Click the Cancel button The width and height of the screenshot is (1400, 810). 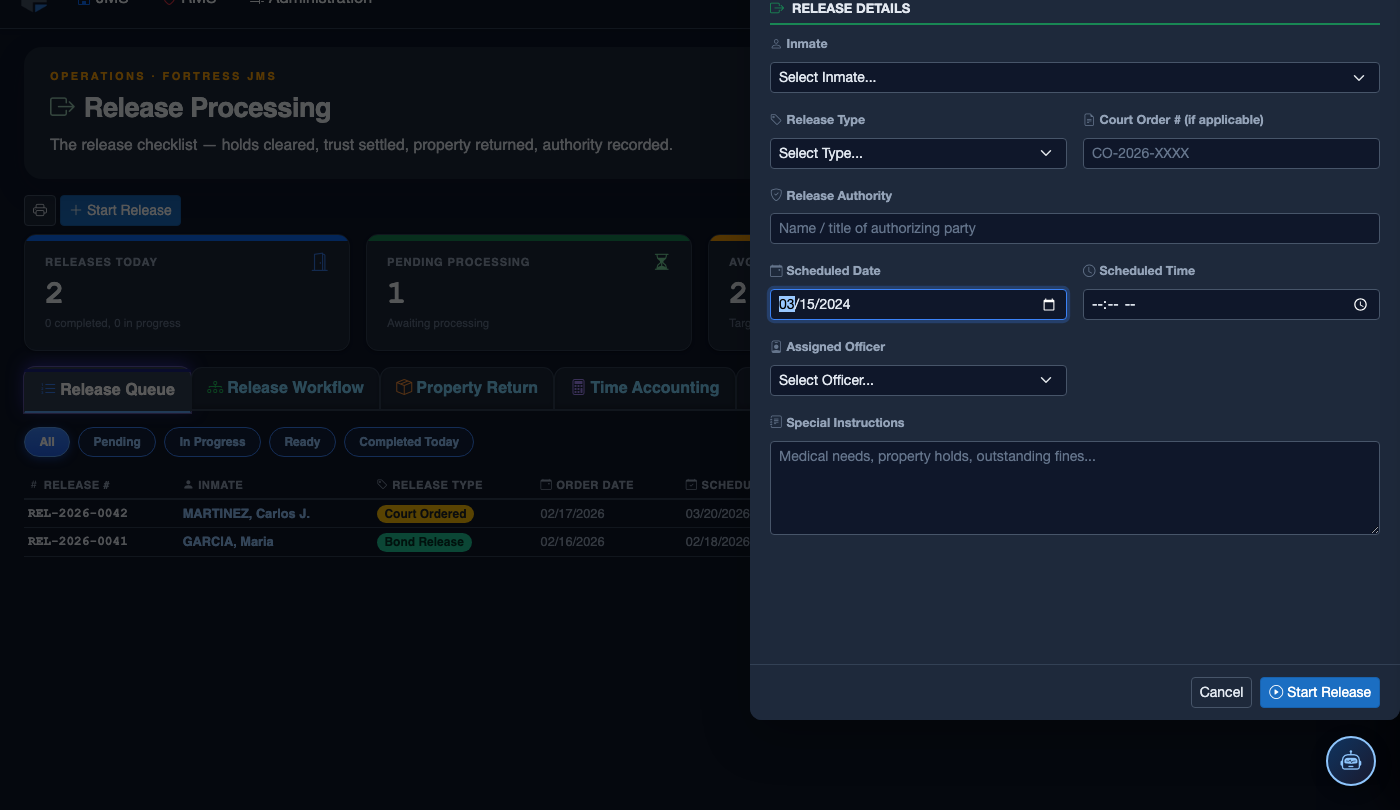(1221, 692)
